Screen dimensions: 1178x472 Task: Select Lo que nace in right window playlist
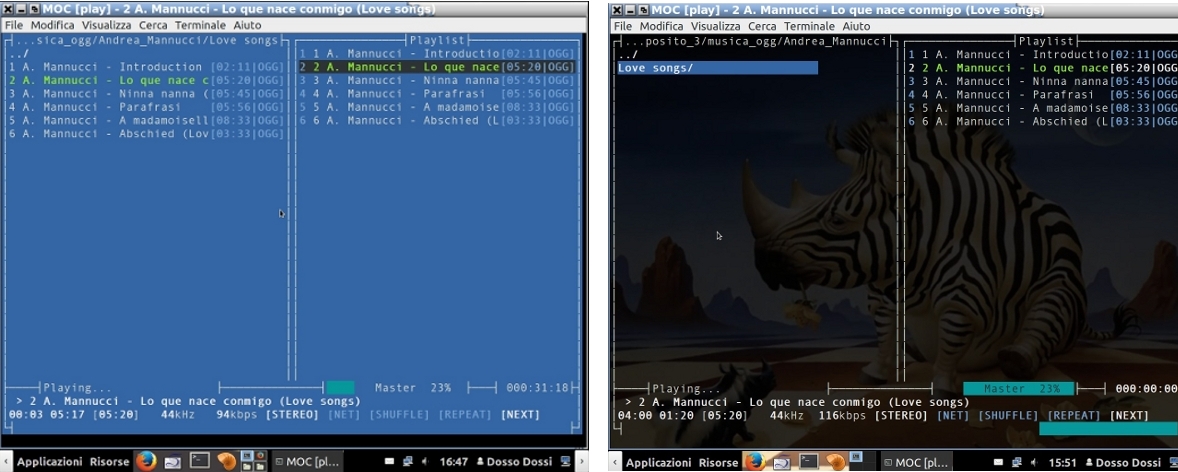pos(1042,68)
